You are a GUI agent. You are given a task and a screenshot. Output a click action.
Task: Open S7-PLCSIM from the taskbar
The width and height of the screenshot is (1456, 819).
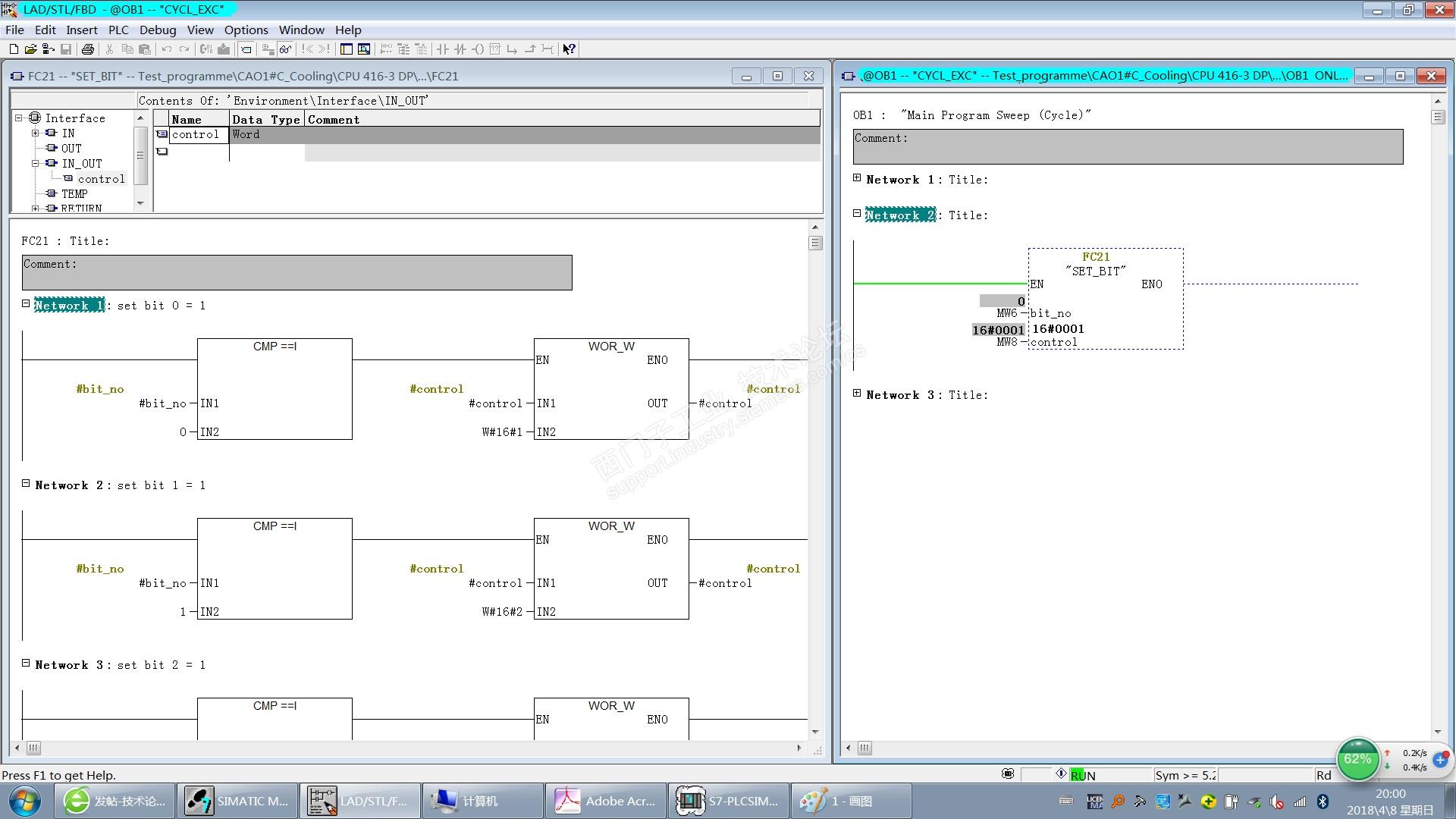(726, 801)
